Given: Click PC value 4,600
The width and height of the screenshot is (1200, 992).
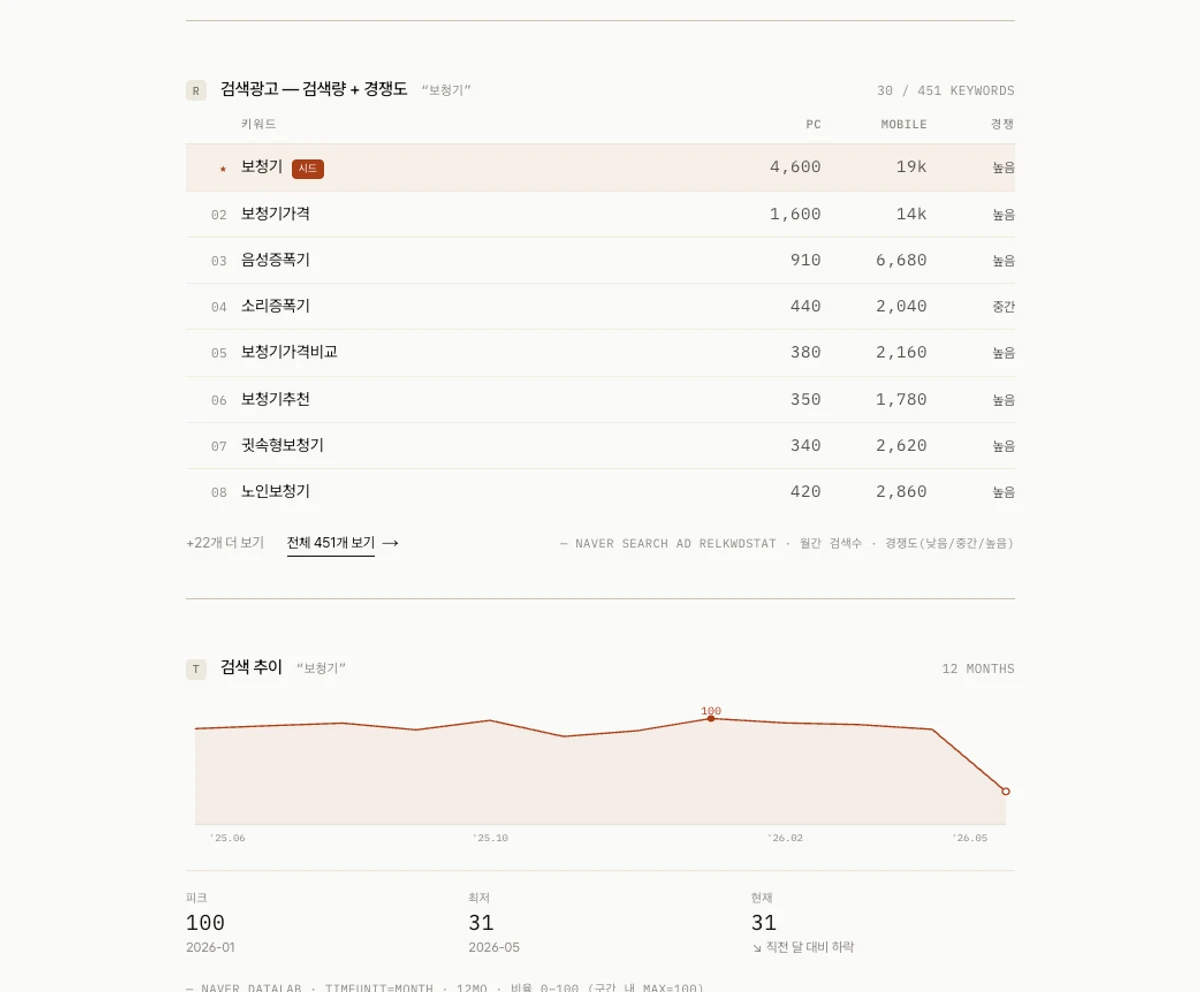Looking at the screenshot, I should (x=795, y=167).
